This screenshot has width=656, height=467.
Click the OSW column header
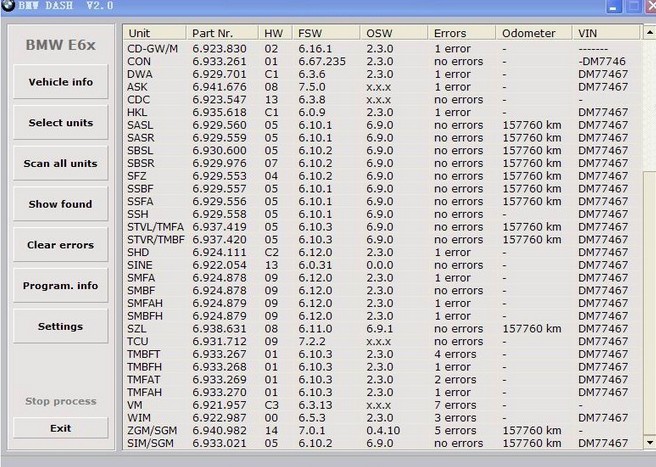394,33
